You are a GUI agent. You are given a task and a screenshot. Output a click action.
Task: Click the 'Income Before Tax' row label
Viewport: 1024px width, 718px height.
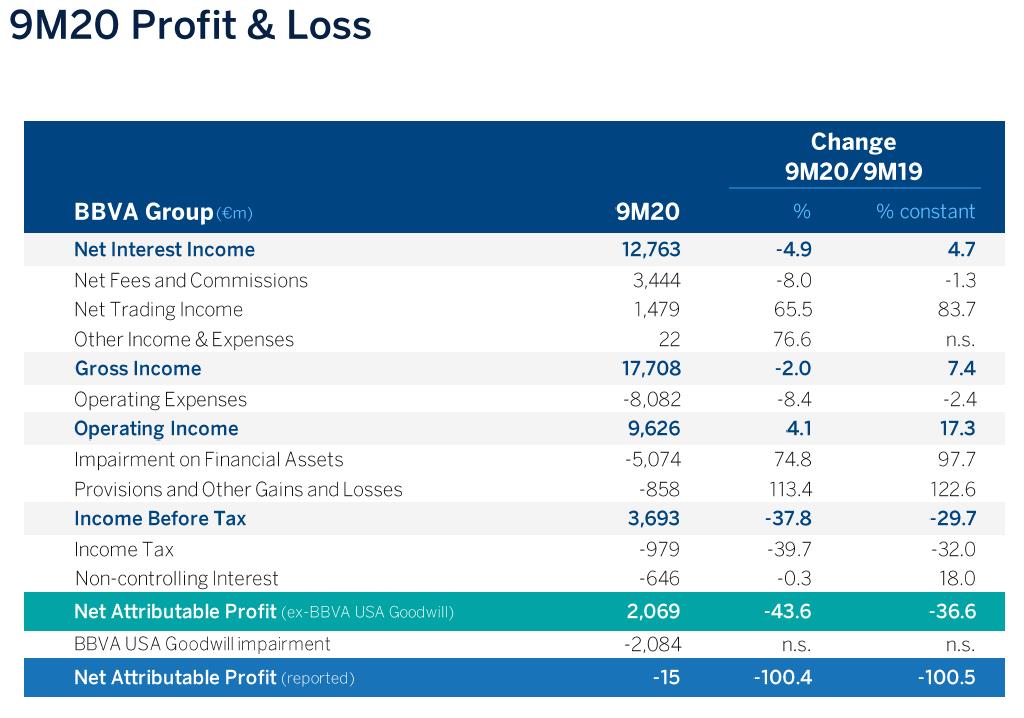pyautogui.click(x=160, y=519)
